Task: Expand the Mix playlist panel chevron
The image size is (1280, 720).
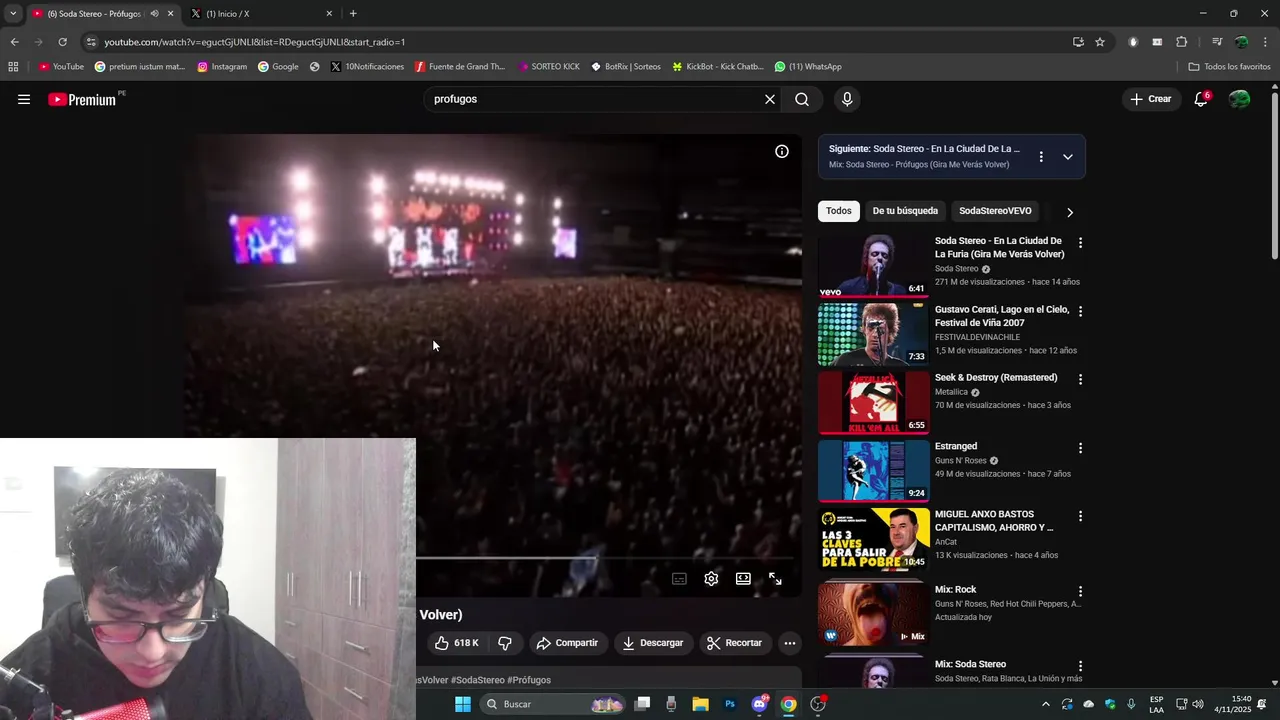Action: [x=1068, y=157]
